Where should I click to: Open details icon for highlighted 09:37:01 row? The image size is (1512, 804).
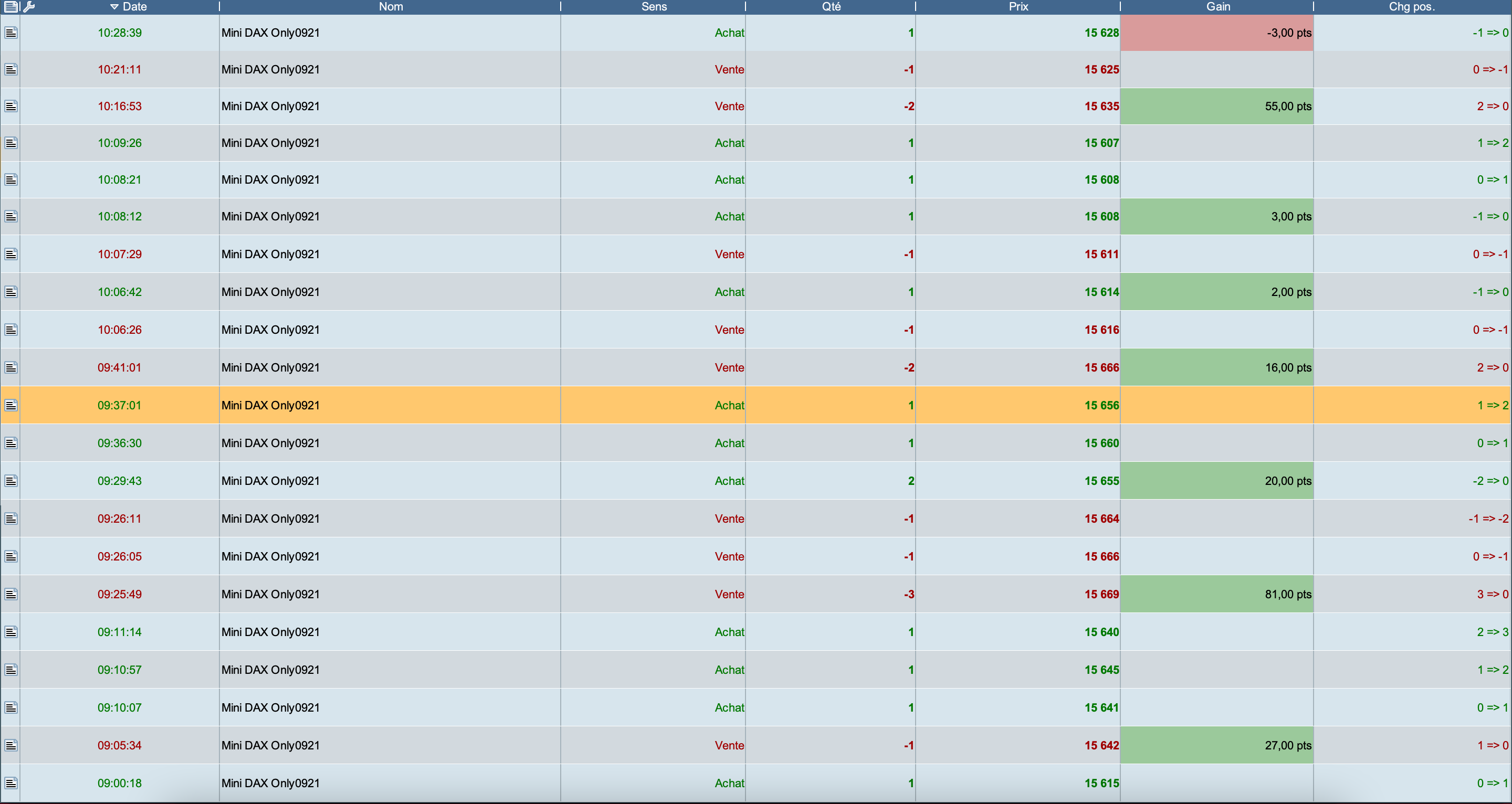point(10,406)
